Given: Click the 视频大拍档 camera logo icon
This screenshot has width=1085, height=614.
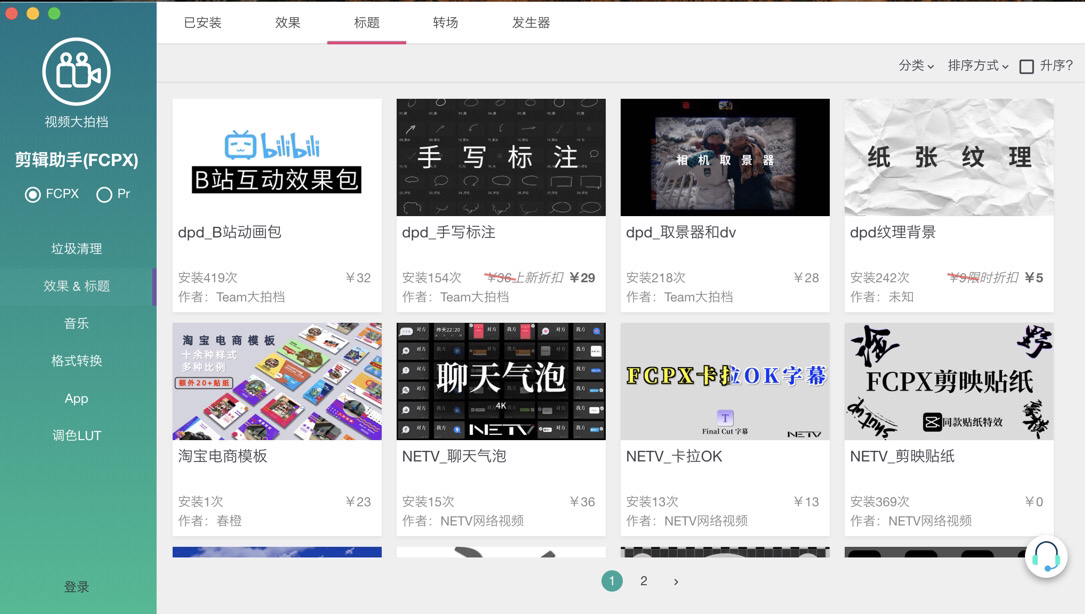Looking at the screenshot, I should tap(76, 72).
